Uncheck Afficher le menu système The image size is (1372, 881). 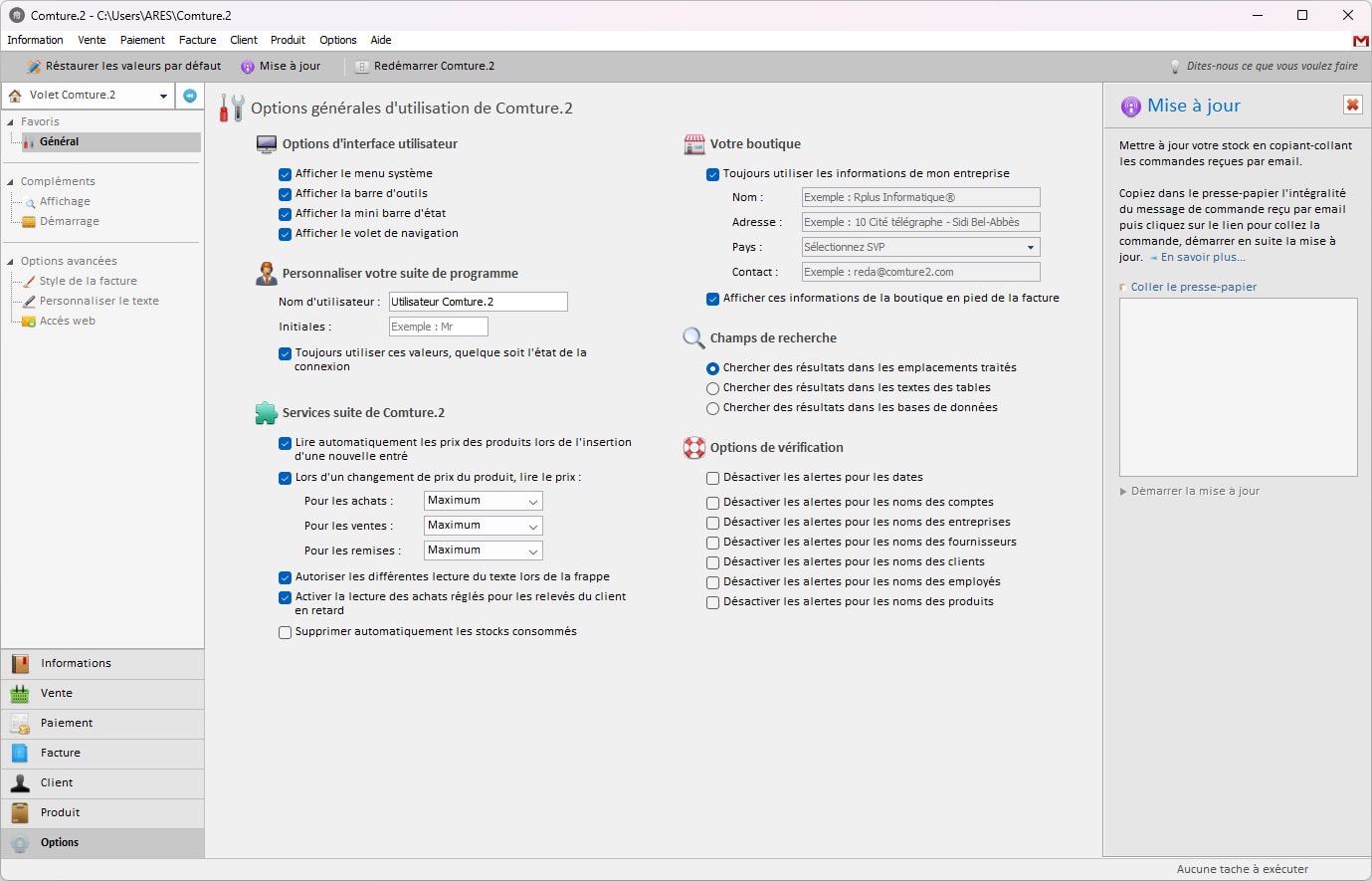tap(284, 172)
